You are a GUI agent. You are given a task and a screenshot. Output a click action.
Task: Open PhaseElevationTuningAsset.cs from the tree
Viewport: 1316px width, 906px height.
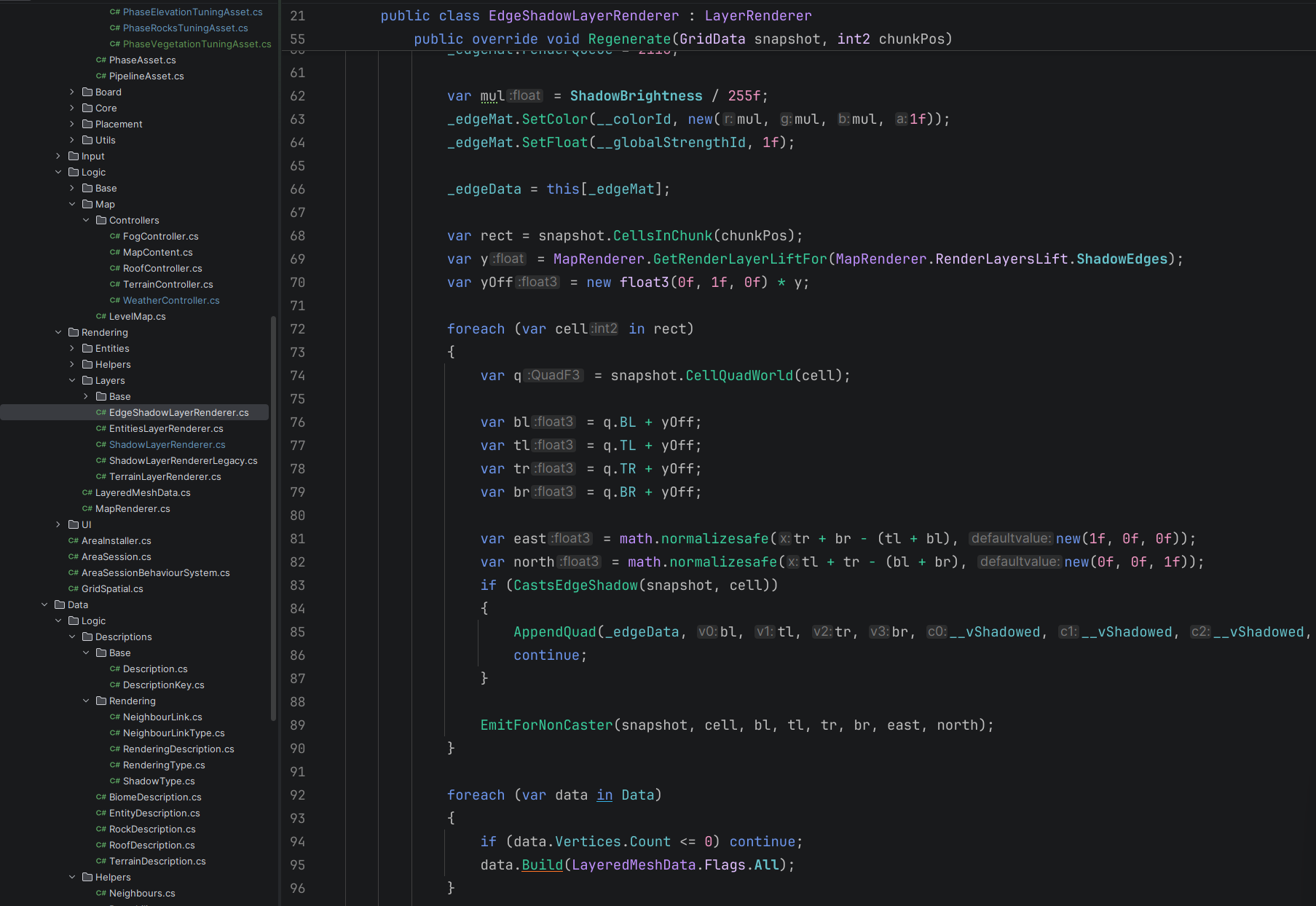192,12
